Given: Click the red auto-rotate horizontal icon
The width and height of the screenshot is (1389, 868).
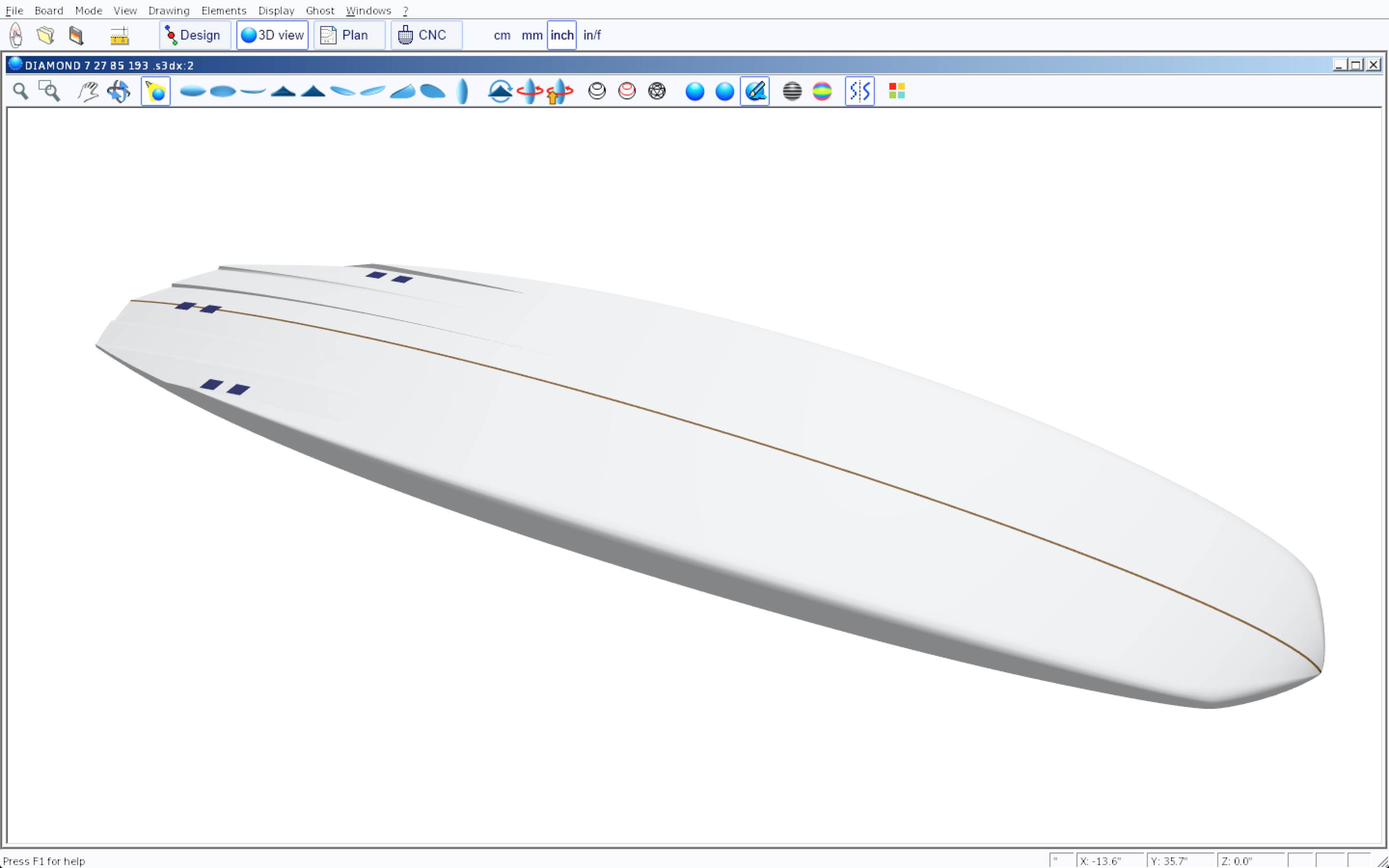Looking at the screenshot, I should point(529,91).
